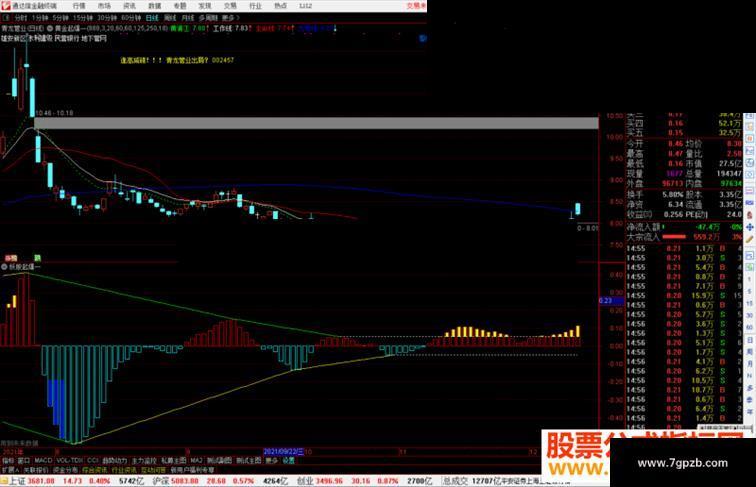Click the refresh-style sidebar icon beside 最低 row
Screen dimensions: 756x487
pyautogui.click(x=750, y=163)
